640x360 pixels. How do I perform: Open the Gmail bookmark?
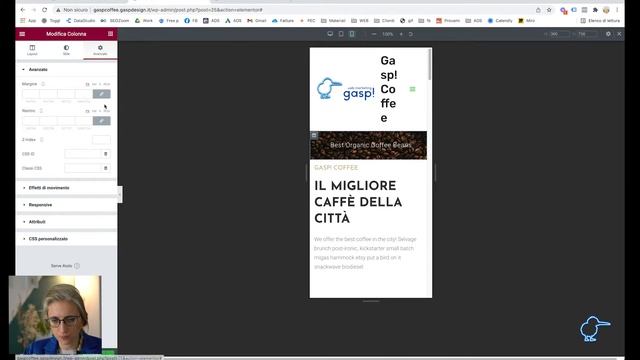point(257,20)
